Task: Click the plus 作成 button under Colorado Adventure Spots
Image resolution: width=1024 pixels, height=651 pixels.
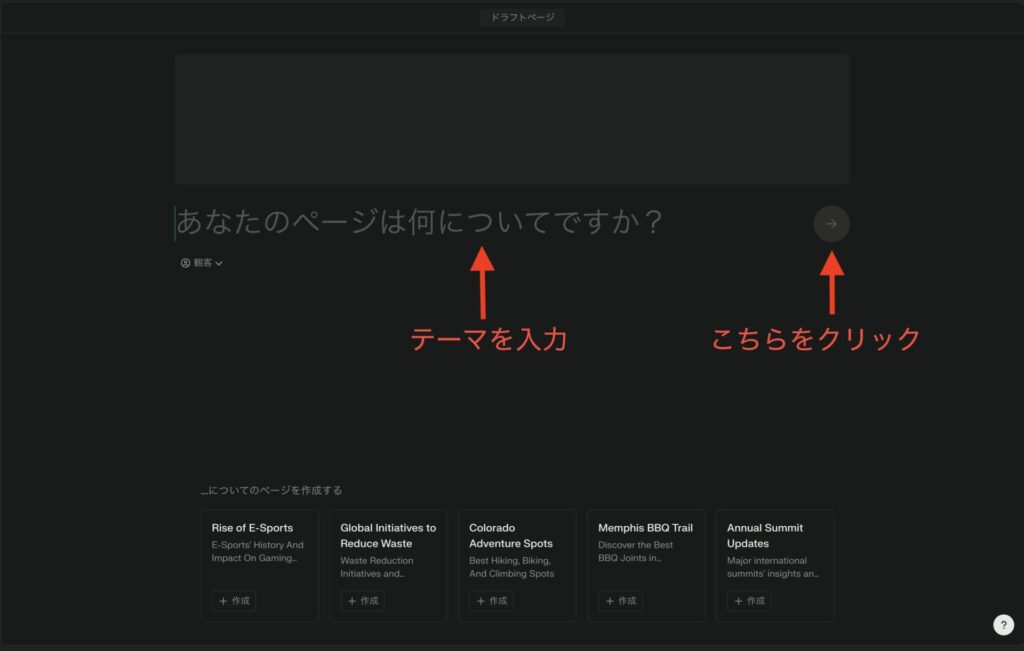Action: pos(491,601)
